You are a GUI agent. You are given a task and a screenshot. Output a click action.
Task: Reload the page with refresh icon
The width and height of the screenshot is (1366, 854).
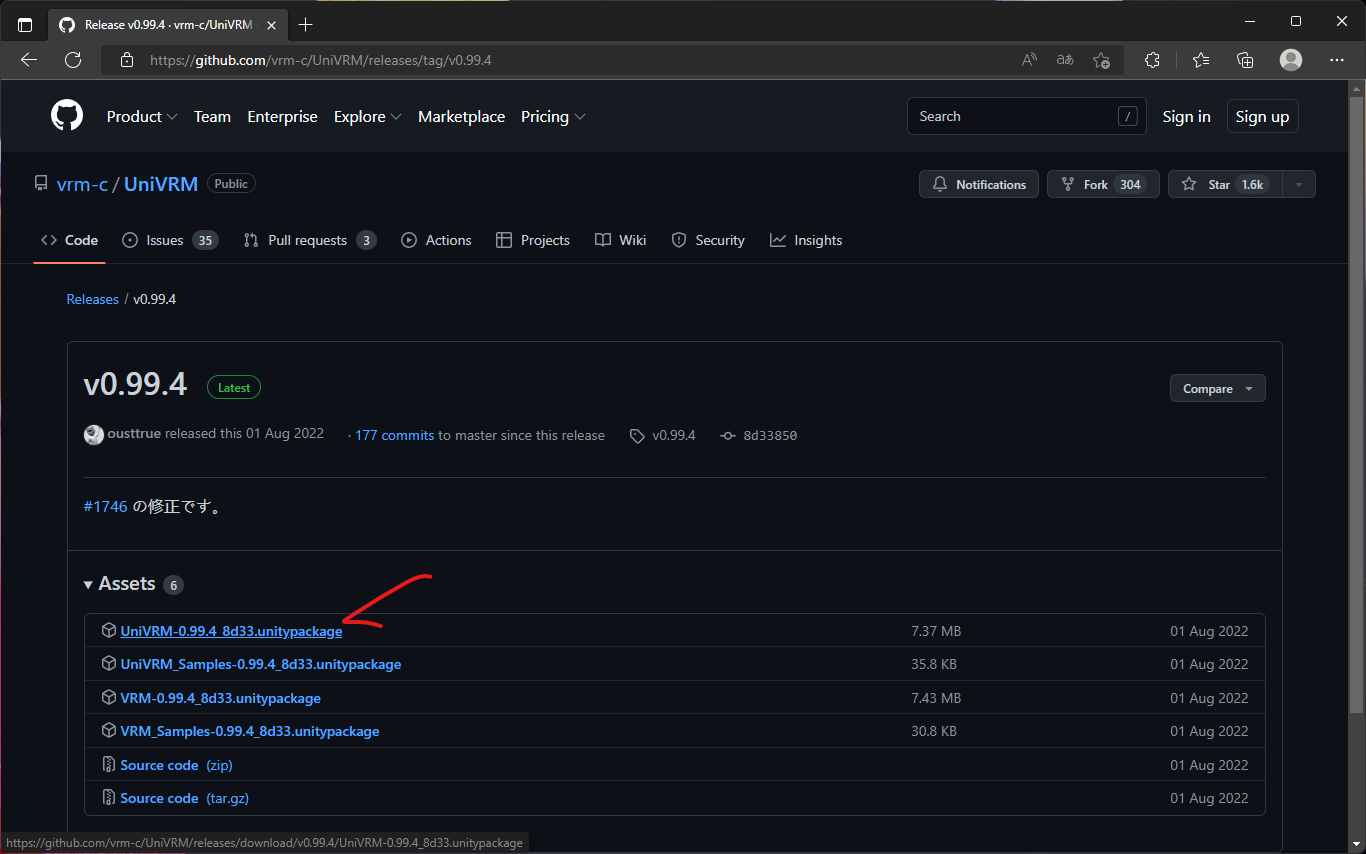73,60
